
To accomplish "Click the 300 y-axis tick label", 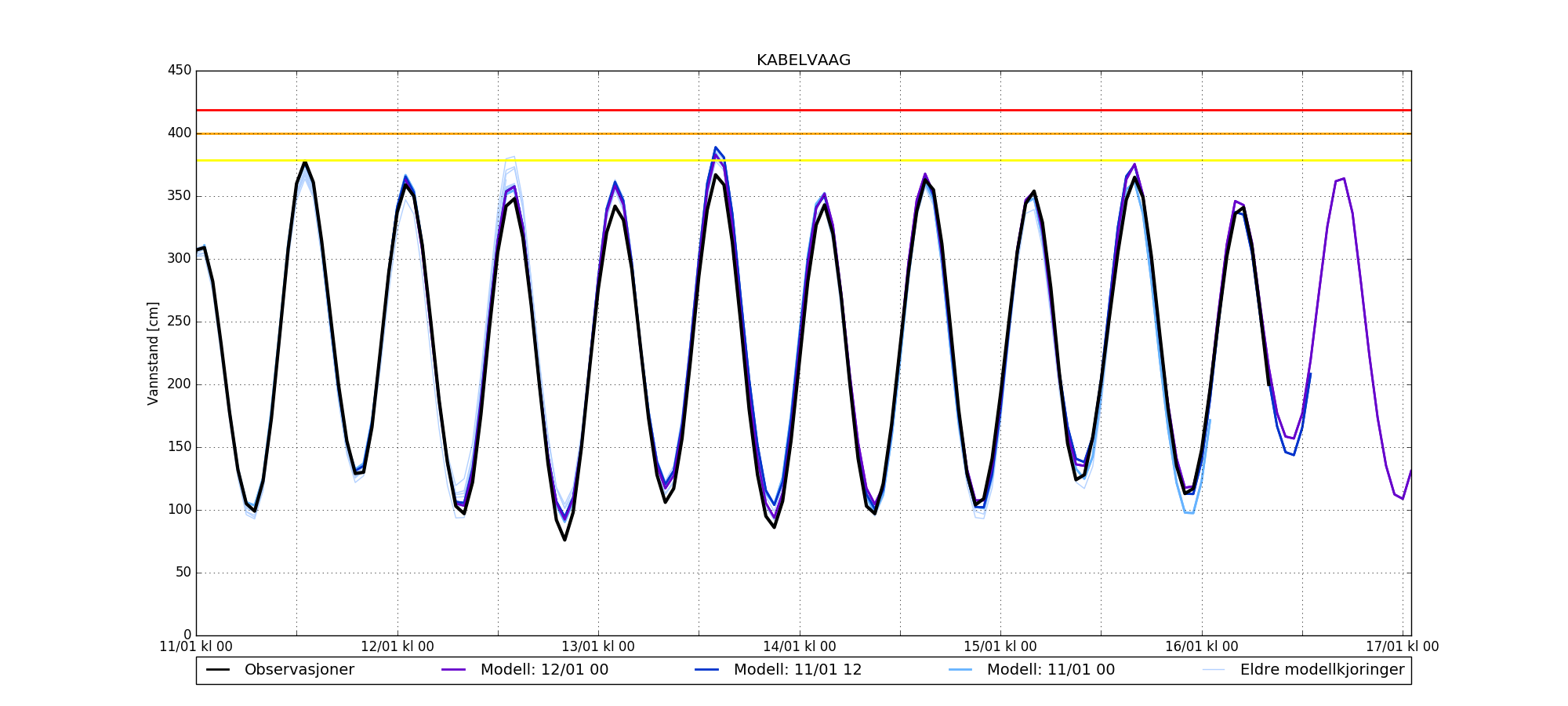I will [180, 259].
